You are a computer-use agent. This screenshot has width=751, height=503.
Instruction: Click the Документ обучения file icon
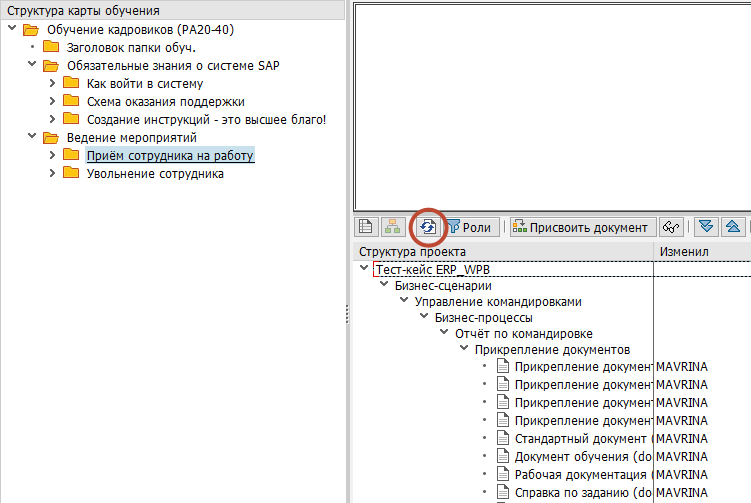pos(503,456)
